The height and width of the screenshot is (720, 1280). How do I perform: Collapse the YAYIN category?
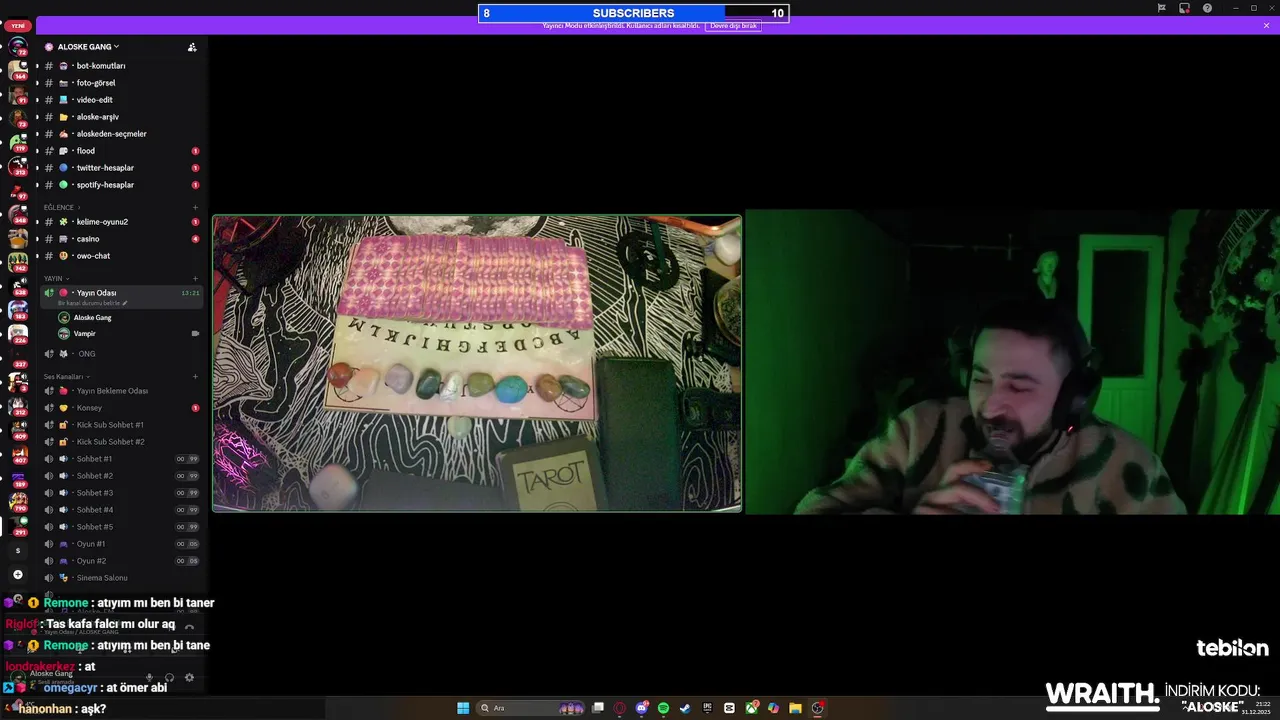pyautogui.click(x=56, y=278)
